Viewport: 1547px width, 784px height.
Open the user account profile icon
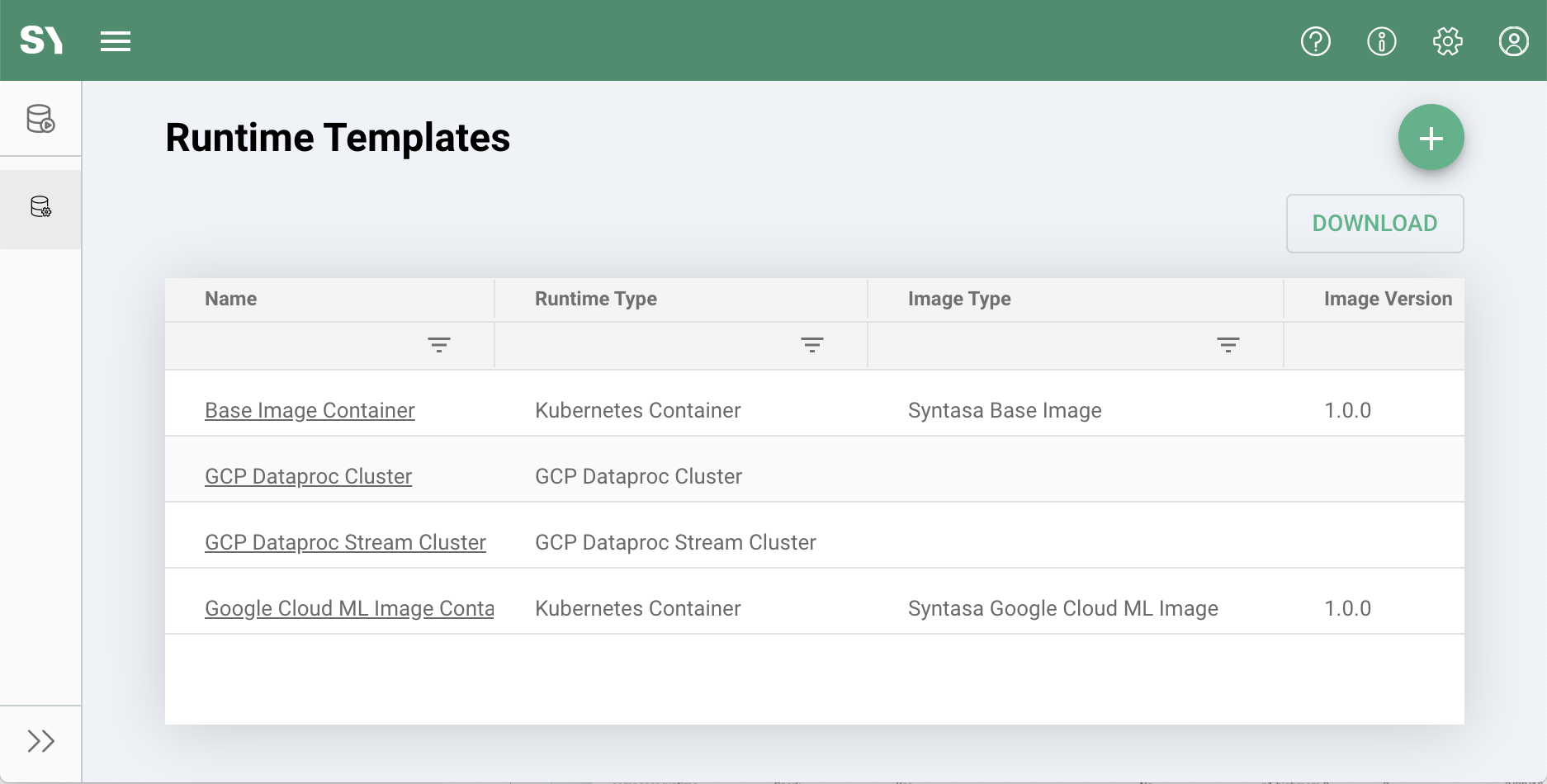click(x=1513, y=40)
